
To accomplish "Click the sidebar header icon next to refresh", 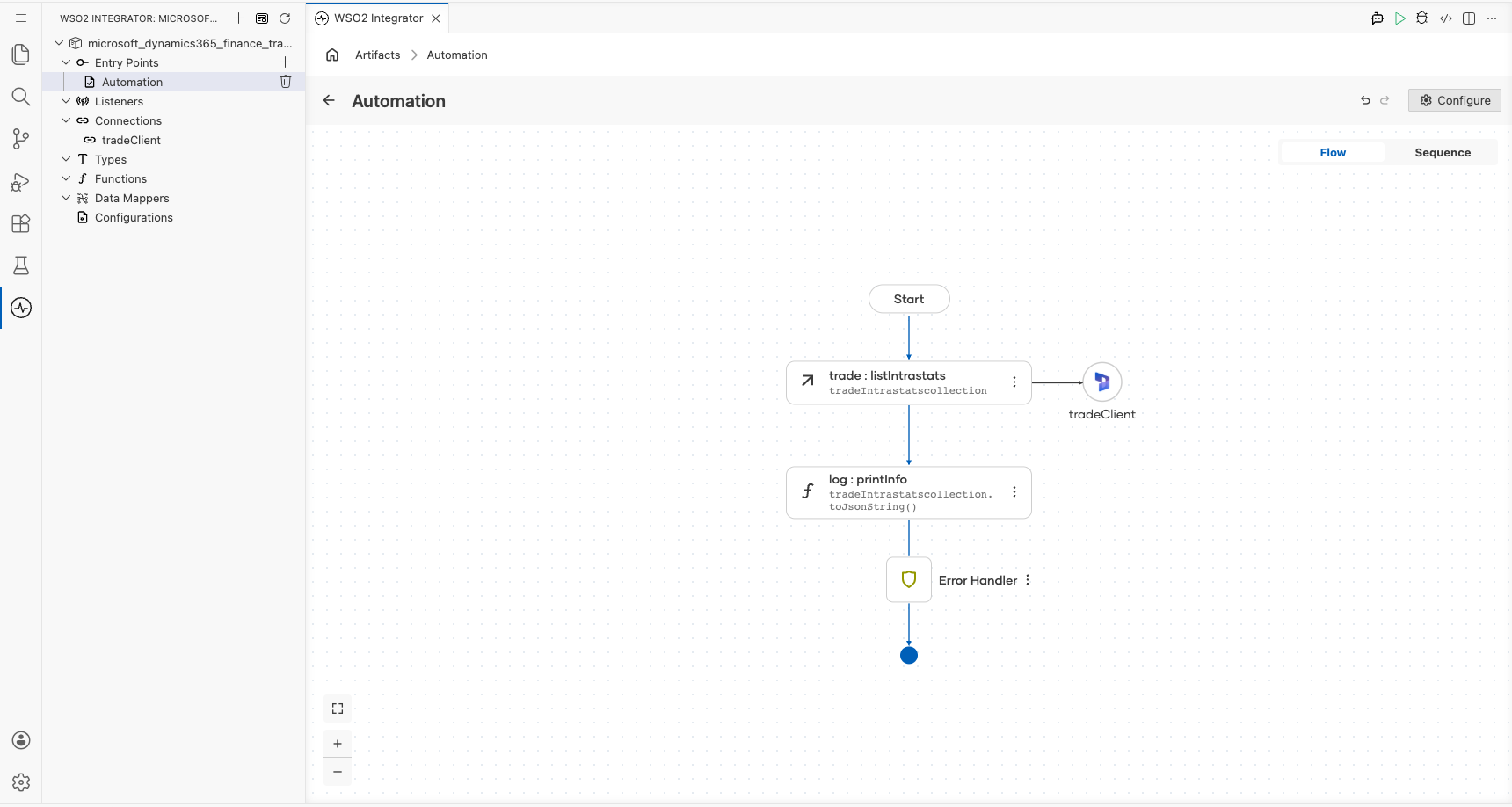I will [x=262, y=18].
